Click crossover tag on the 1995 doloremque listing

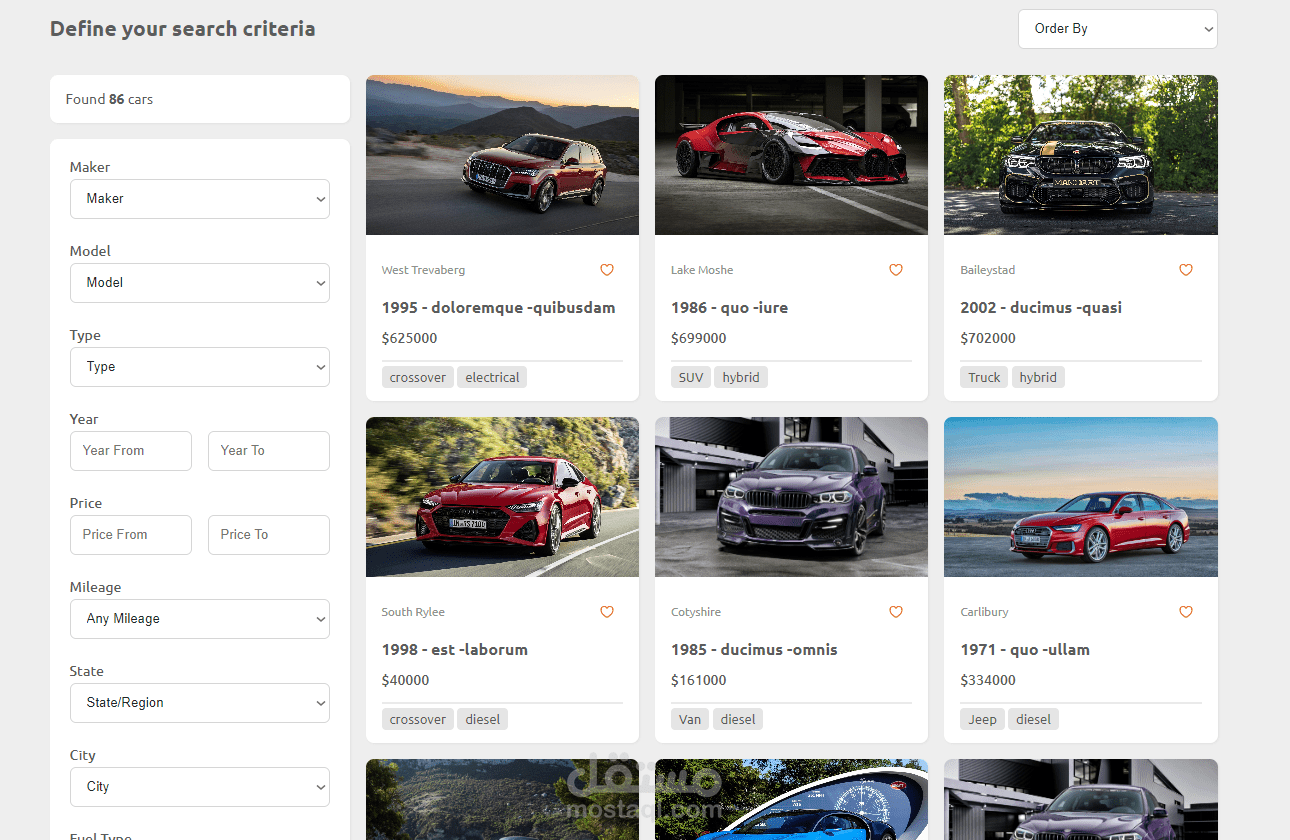point(418,377)
